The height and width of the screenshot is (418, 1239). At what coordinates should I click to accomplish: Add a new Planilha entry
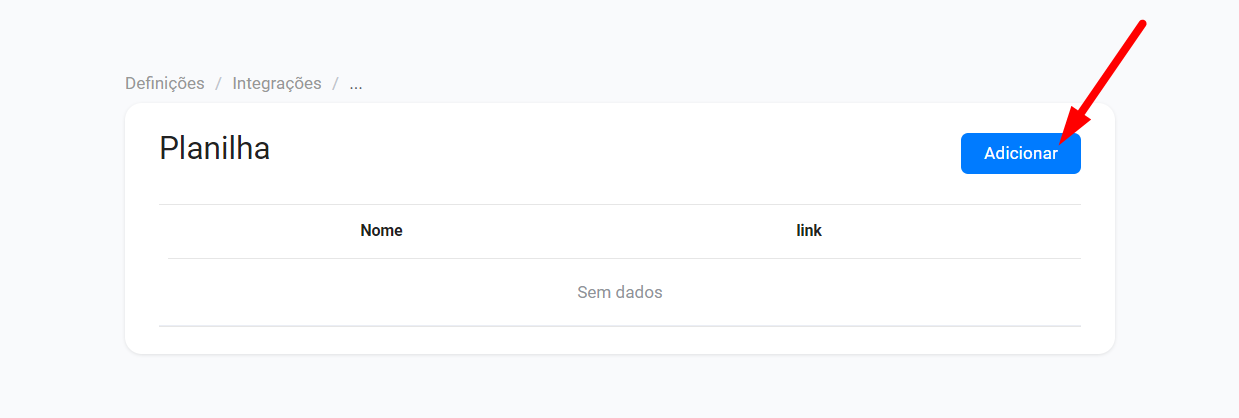tap(1020, 154)
